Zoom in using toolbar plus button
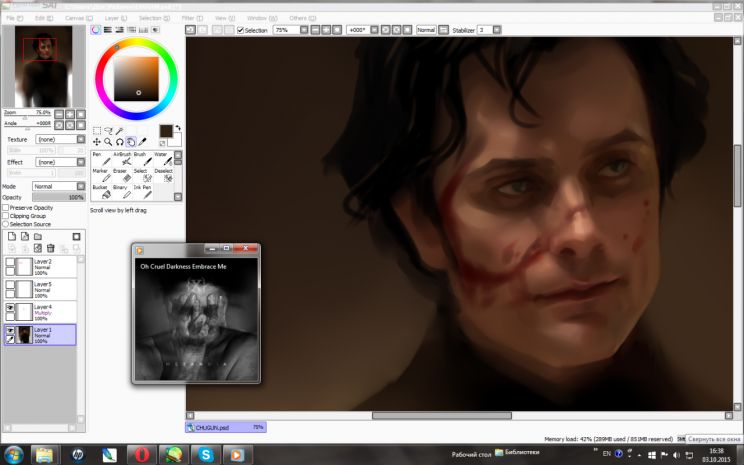This screenshot has height=465, width=744. 326,30
